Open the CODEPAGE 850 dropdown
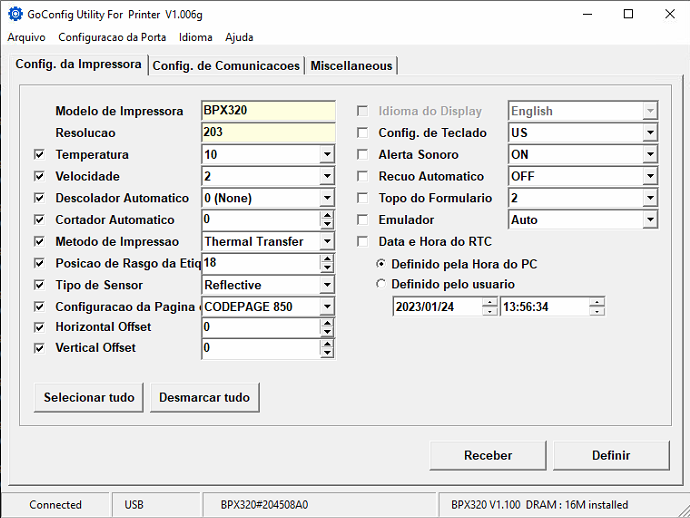The width and height of the screenshot is (690, 518). [327, 307]
